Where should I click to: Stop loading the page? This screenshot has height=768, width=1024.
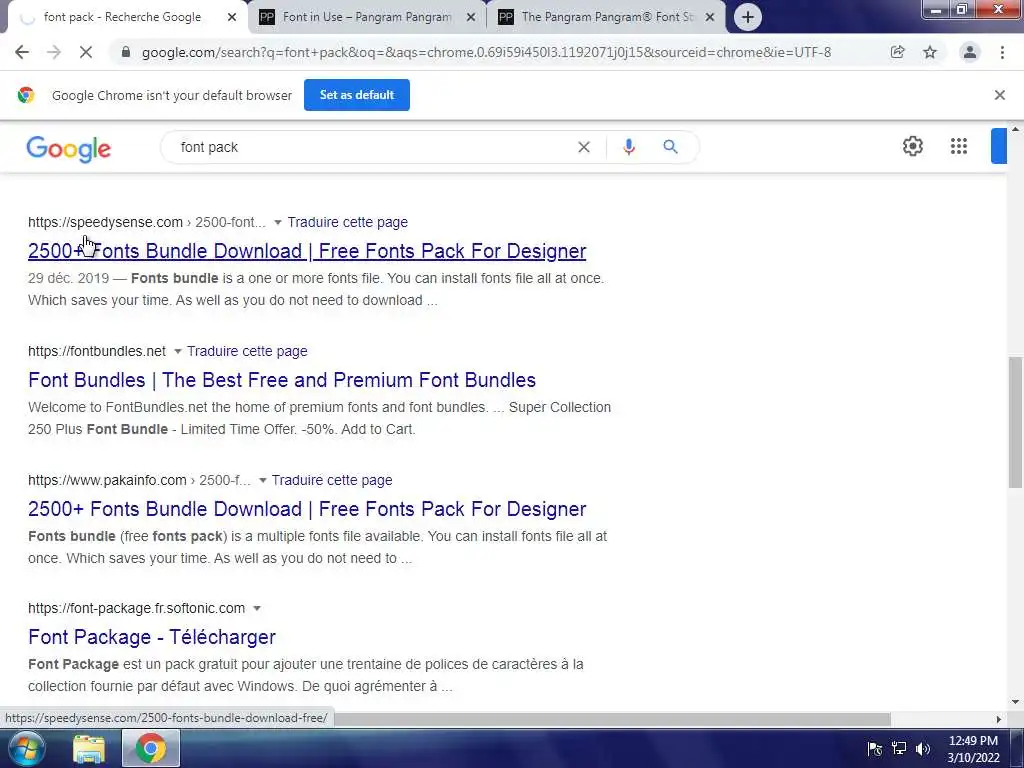point(86,52)
